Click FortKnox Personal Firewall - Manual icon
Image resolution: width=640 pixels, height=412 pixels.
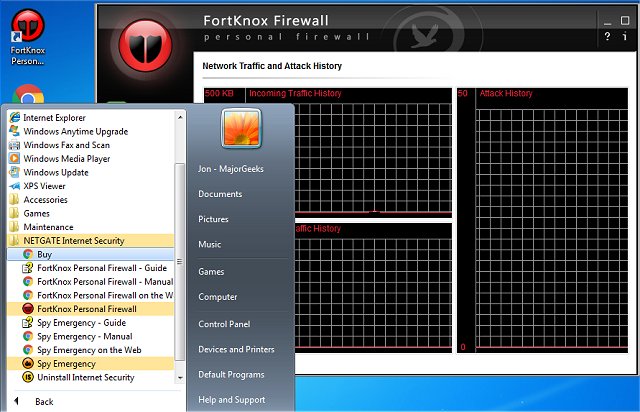coord(28,281)
